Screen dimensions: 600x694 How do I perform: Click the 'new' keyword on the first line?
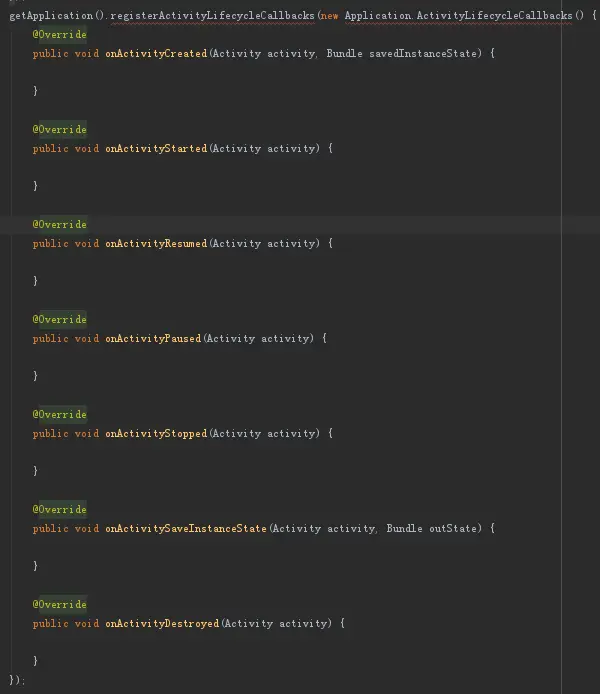(x=330, y=16)
